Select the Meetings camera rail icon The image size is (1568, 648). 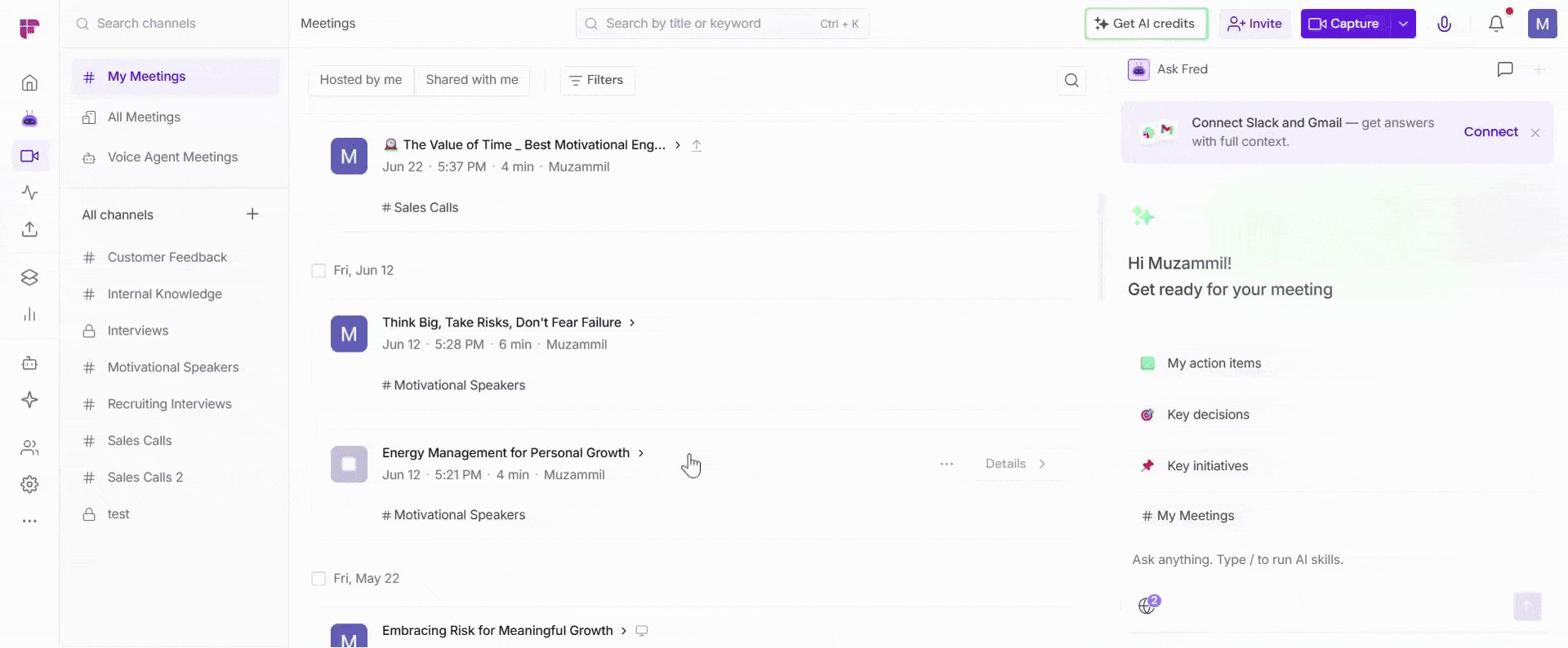(29, 156)
